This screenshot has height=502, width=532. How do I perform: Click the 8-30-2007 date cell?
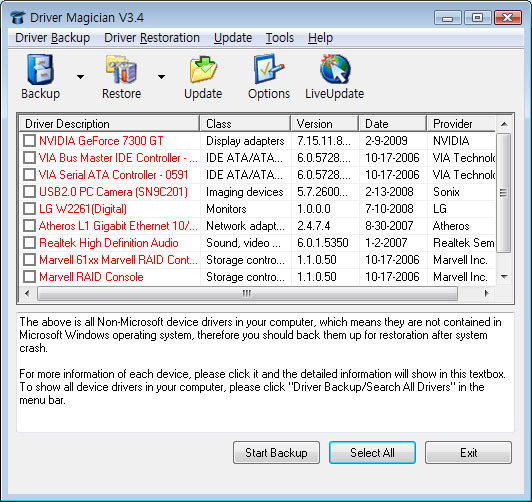[389, 226]
